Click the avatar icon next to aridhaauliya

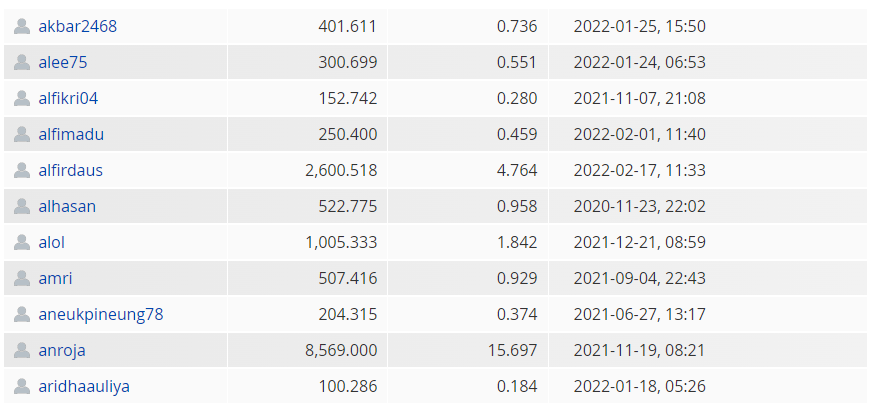pyautogui.click(x=22, y=386)
